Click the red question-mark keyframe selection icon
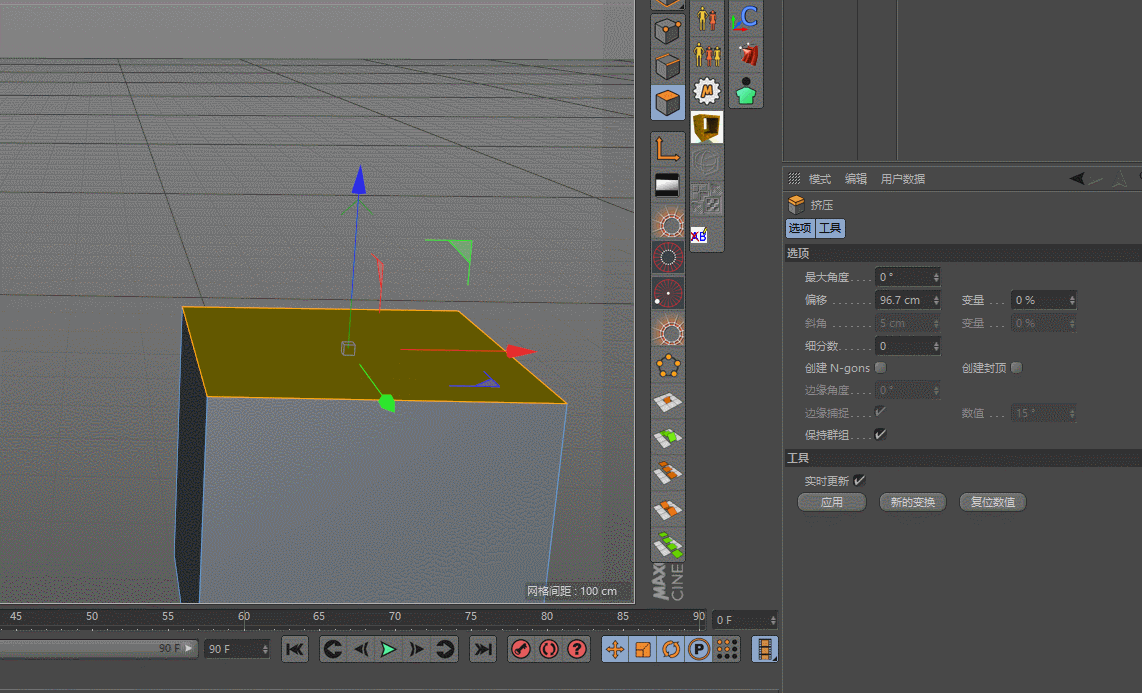 coord(577,649)
